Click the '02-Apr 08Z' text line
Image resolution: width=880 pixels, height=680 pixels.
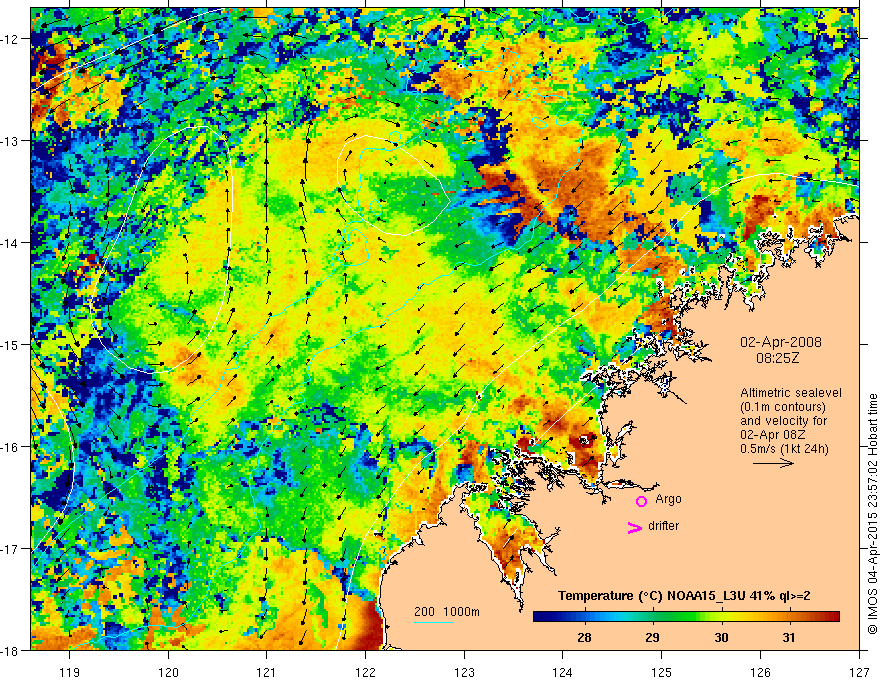(x=775, y=435)
